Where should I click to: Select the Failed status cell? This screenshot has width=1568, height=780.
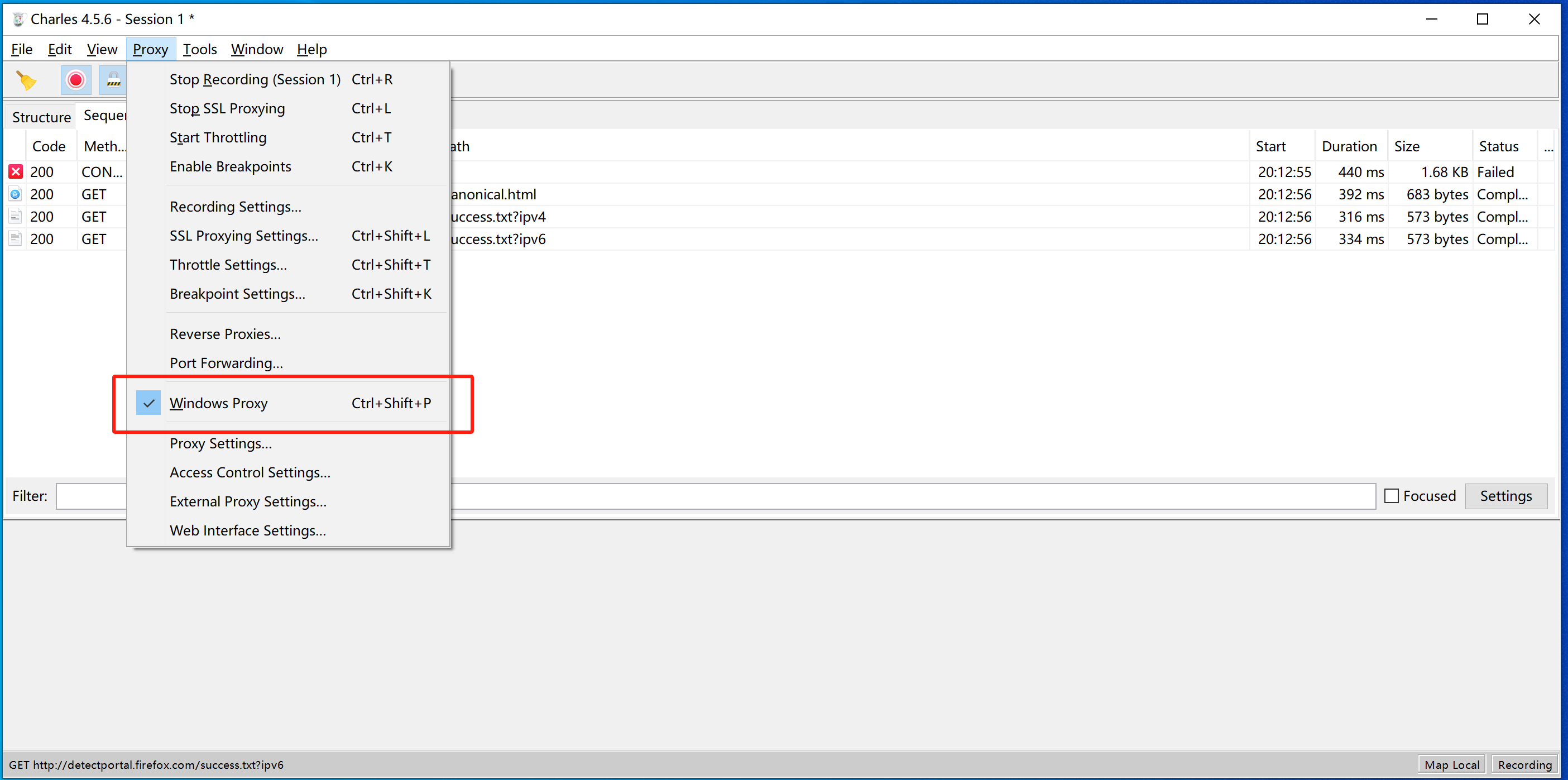tap(1505, 173)
